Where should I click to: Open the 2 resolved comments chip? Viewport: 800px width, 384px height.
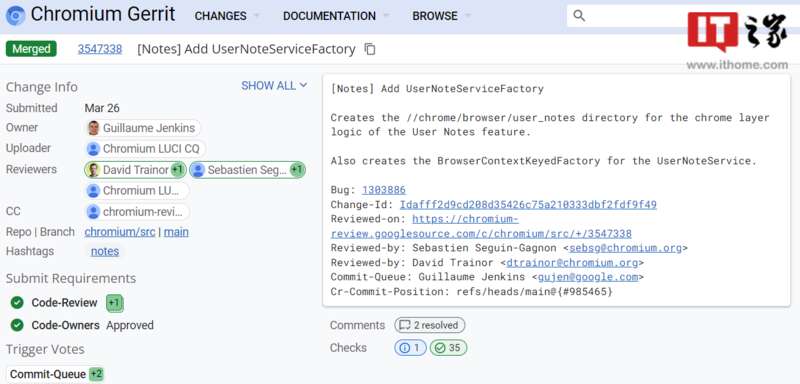tap(430, 325)
